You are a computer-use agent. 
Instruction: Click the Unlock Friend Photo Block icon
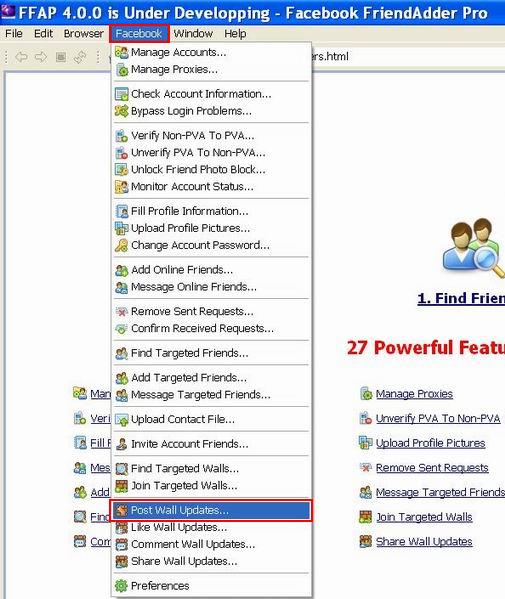[121, 170]
